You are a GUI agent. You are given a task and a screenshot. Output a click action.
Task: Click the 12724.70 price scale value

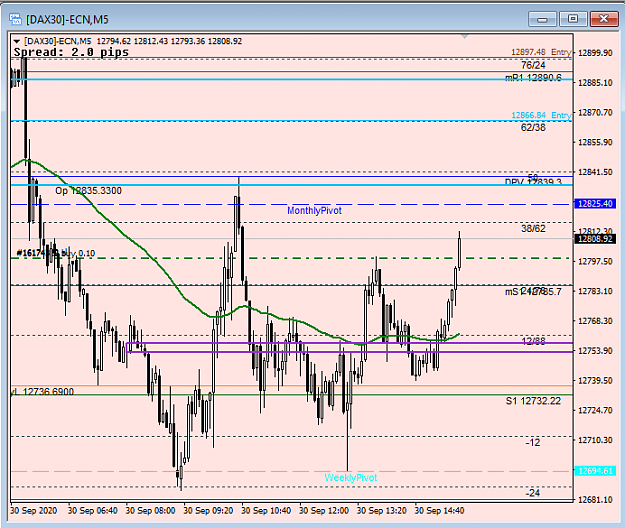tap(596, 410)
